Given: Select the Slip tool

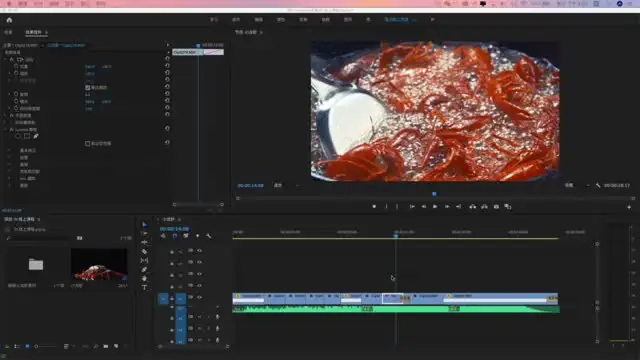Looking at the screenshot, I should click(144, 260).
